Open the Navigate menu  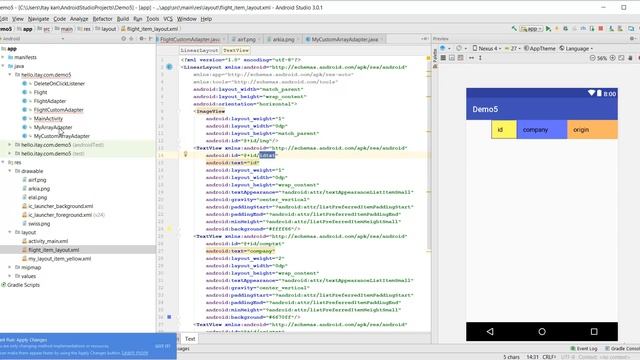[x=38, y=19]
